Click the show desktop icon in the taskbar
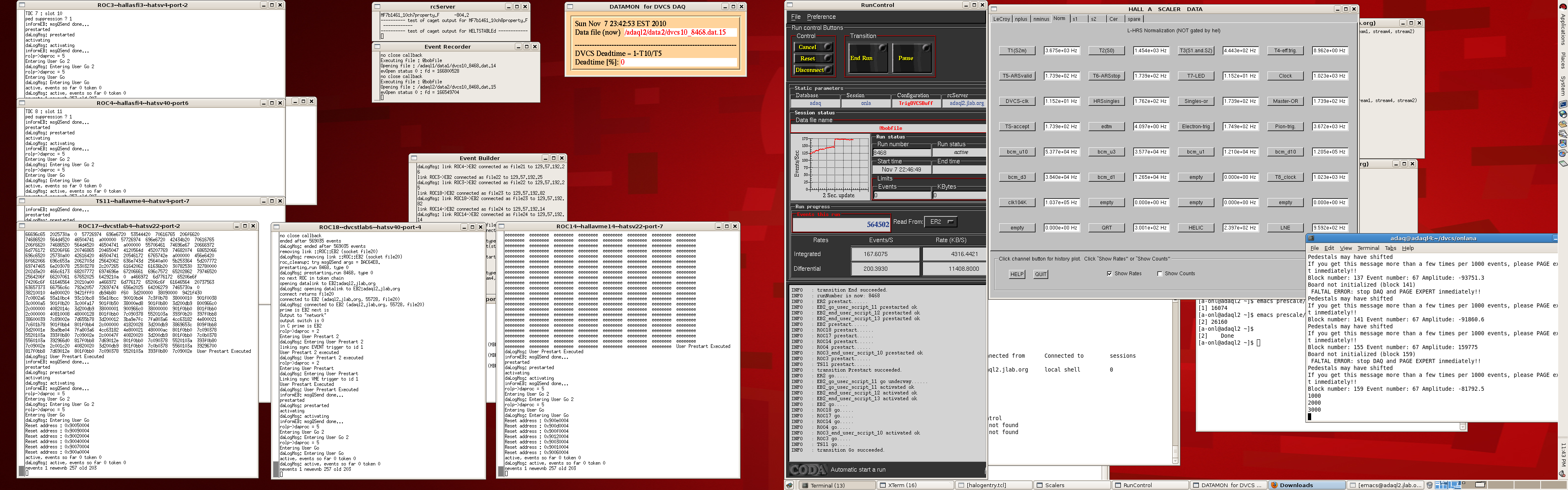This screenshot has width=1568, height=490. [x=789, y=485]
